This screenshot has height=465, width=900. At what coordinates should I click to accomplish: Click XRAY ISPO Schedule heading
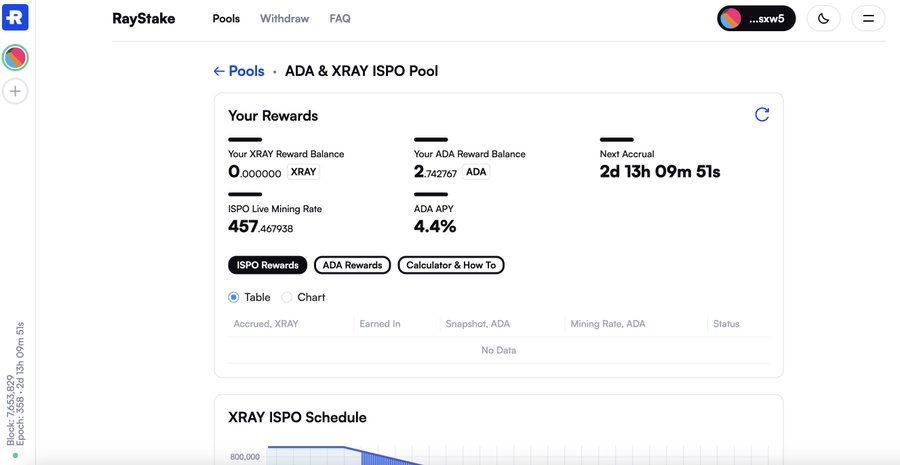point(297,417)
